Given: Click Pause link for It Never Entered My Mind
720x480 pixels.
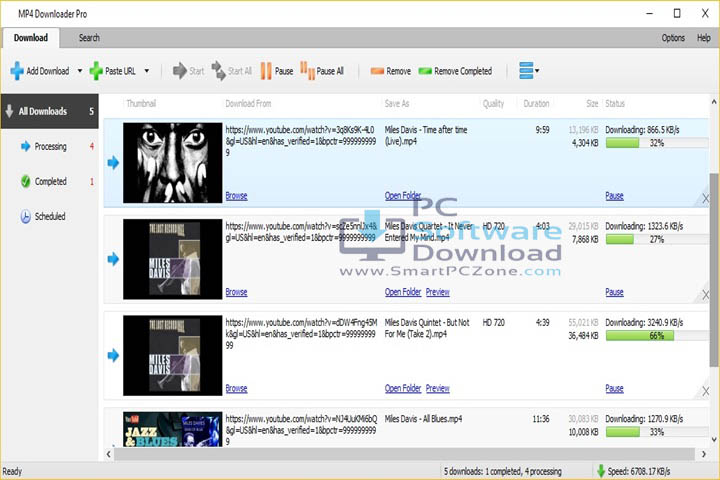Looking at the screenshot, I should (614, 292).
